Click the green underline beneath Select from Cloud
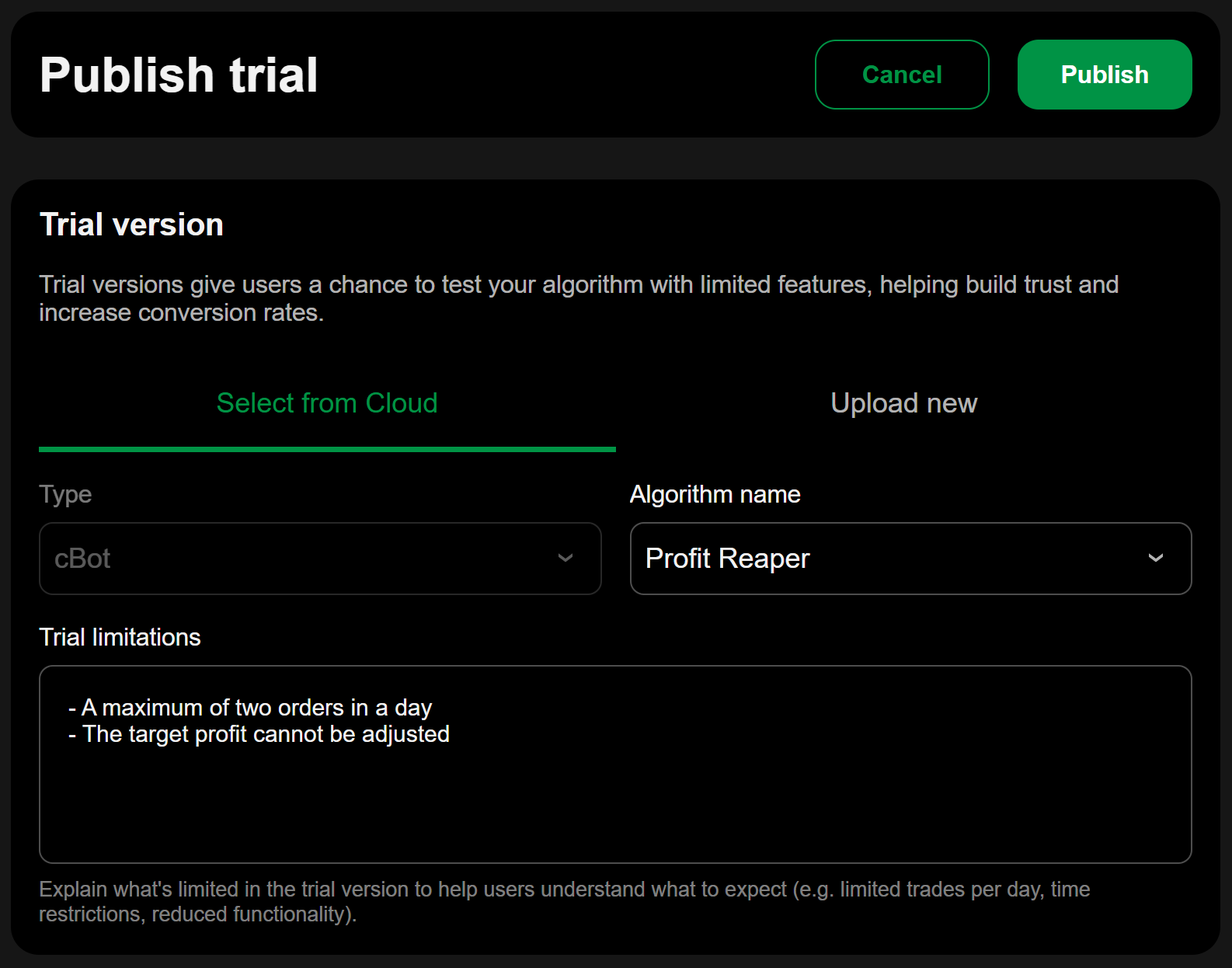Screen dimensions: 1232x968 coord(327,449)
